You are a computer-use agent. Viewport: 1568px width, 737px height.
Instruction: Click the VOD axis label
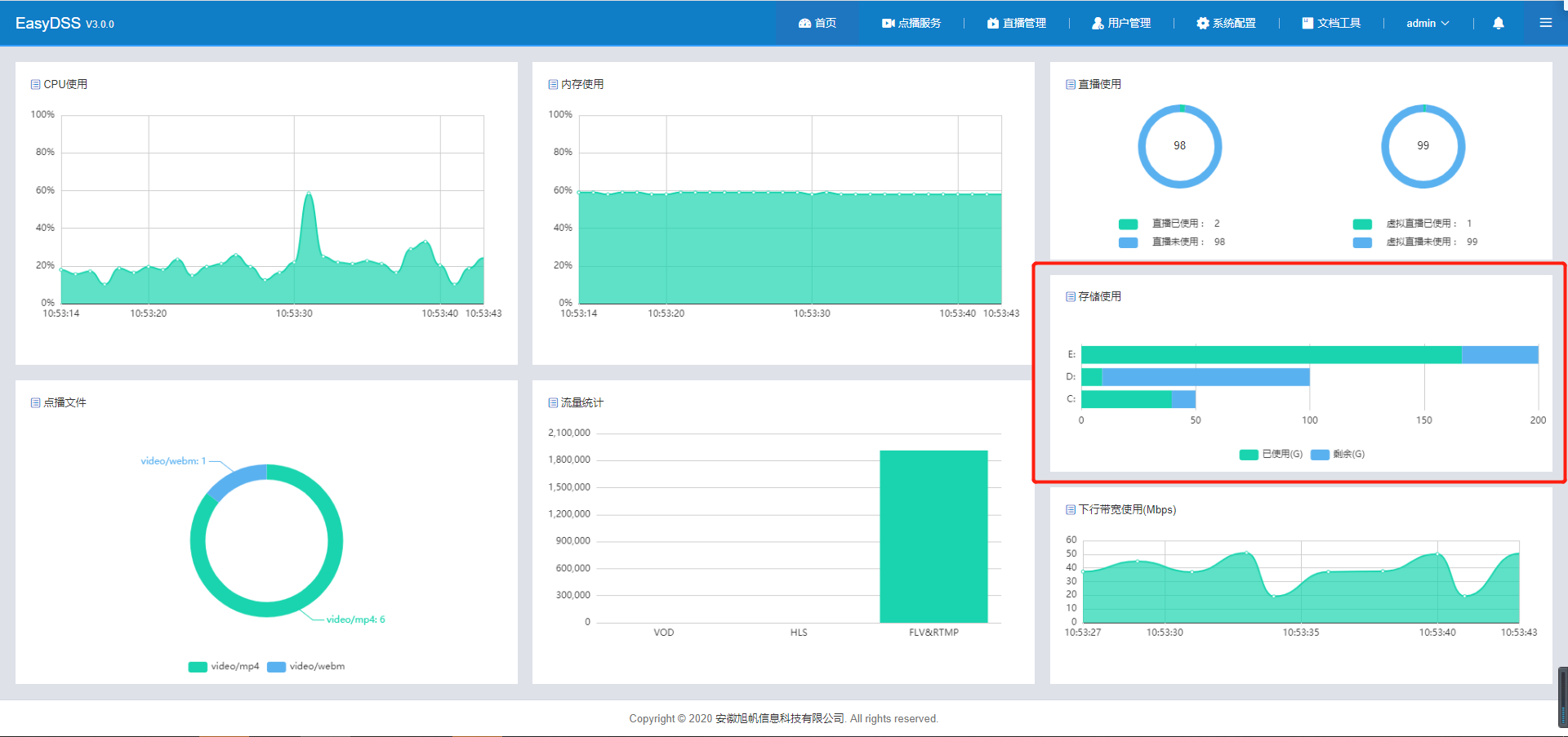pos(664,633)
